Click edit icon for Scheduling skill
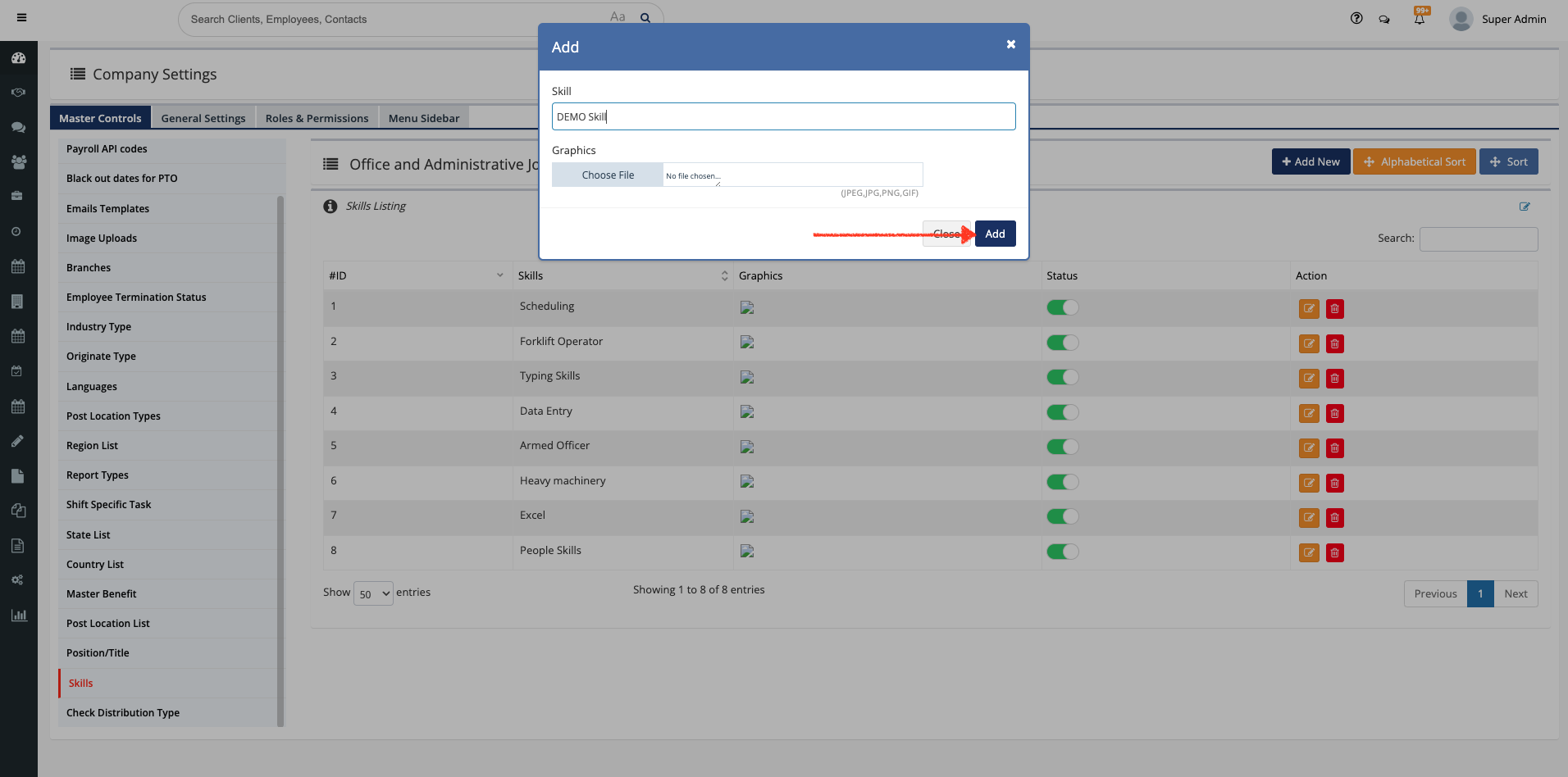The image size is (1568, 777). 1309,309
